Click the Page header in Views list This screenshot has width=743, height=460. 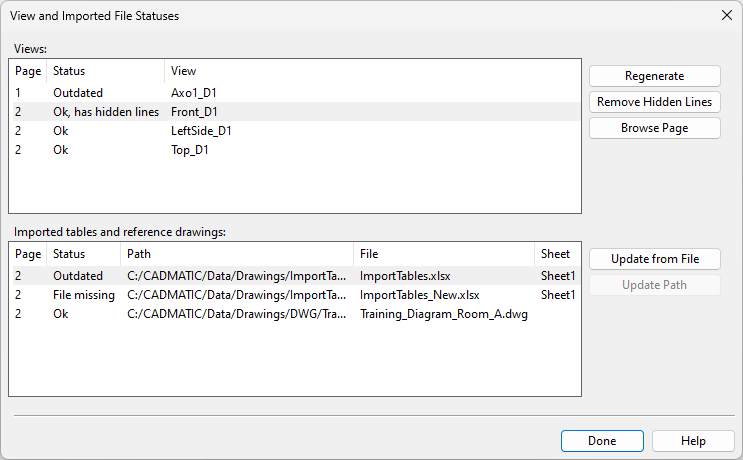tap(28, 71)
